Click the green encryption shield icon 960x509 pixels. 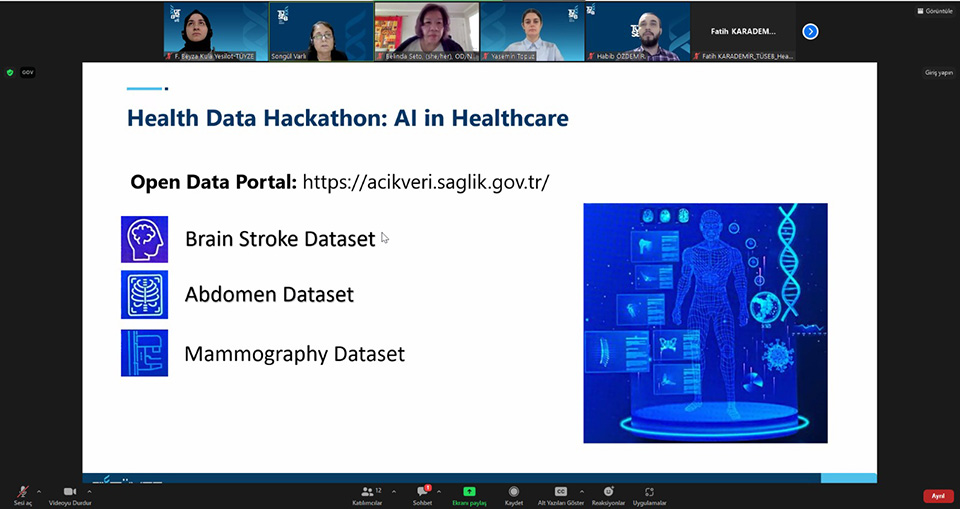(x=10, y=72)
